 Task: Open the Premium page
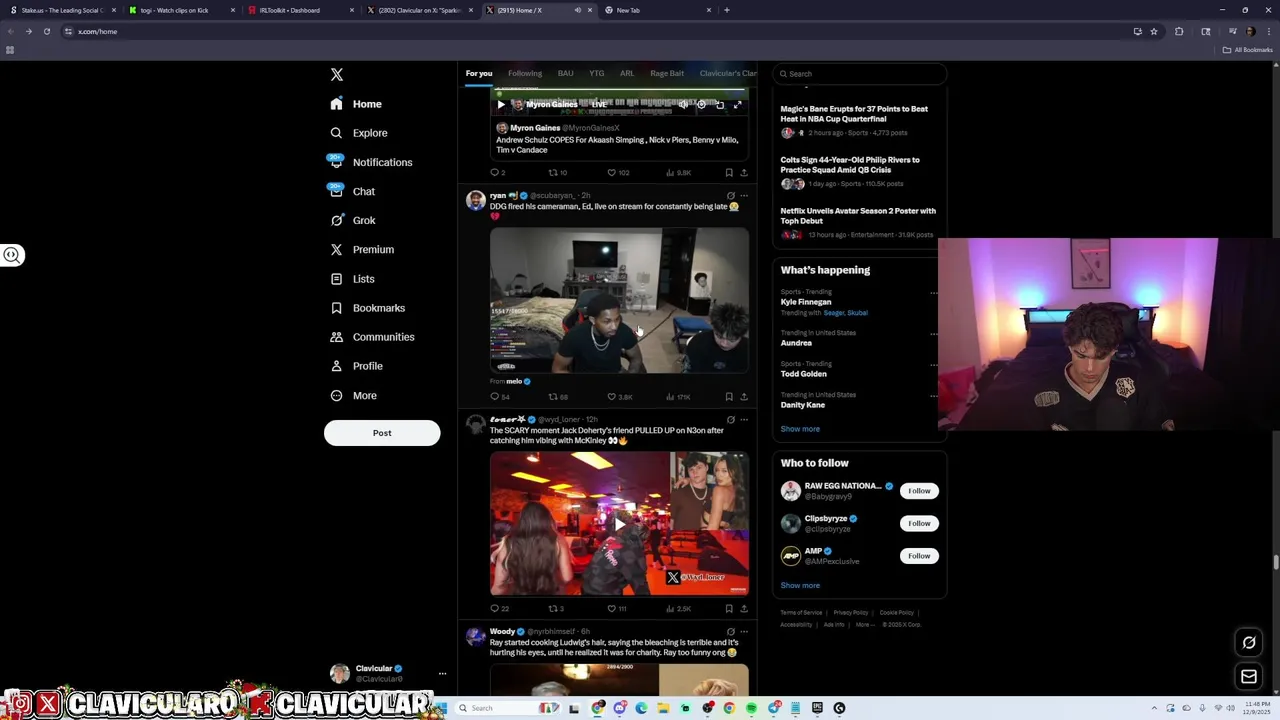pos(361,249)
